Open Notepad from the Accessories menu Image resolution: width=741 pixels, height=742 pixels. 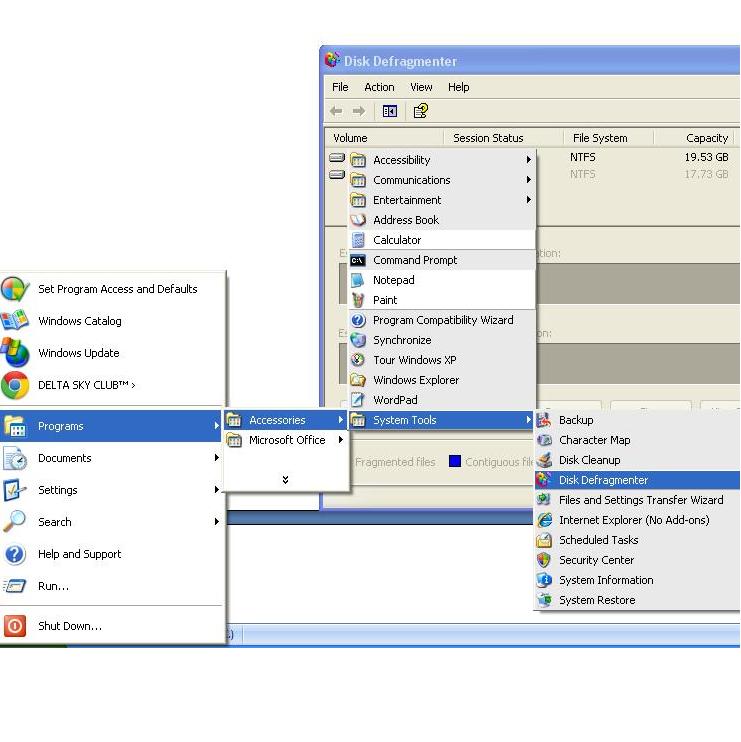(x=393, y=280)
